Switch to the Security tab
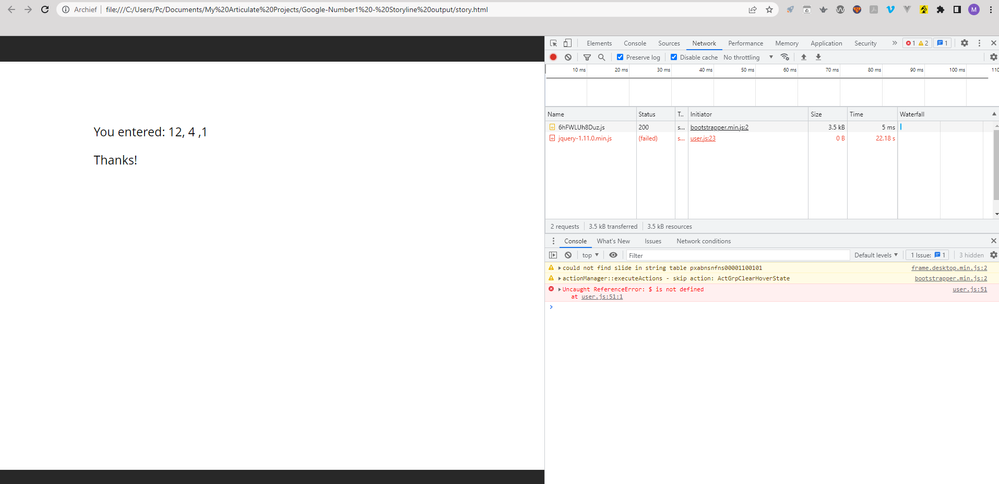The image size is (999, 484). (x=865, y=43)
